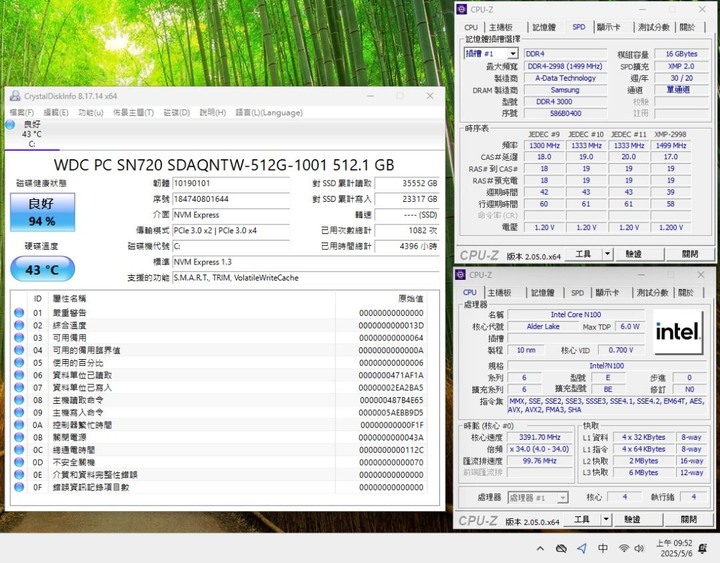
Task: Click status dot for attribute 06 資料單位已讀取
Action: coord(19,375)
